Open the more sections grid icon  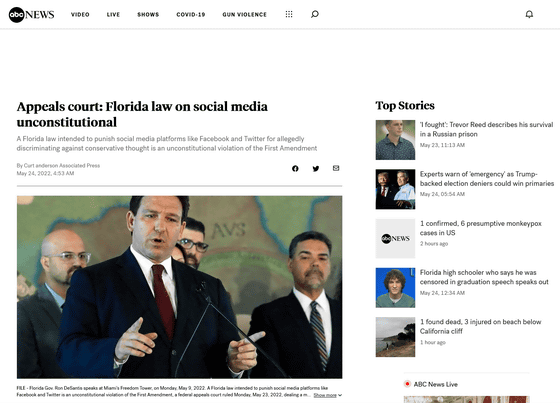point(289,14)
